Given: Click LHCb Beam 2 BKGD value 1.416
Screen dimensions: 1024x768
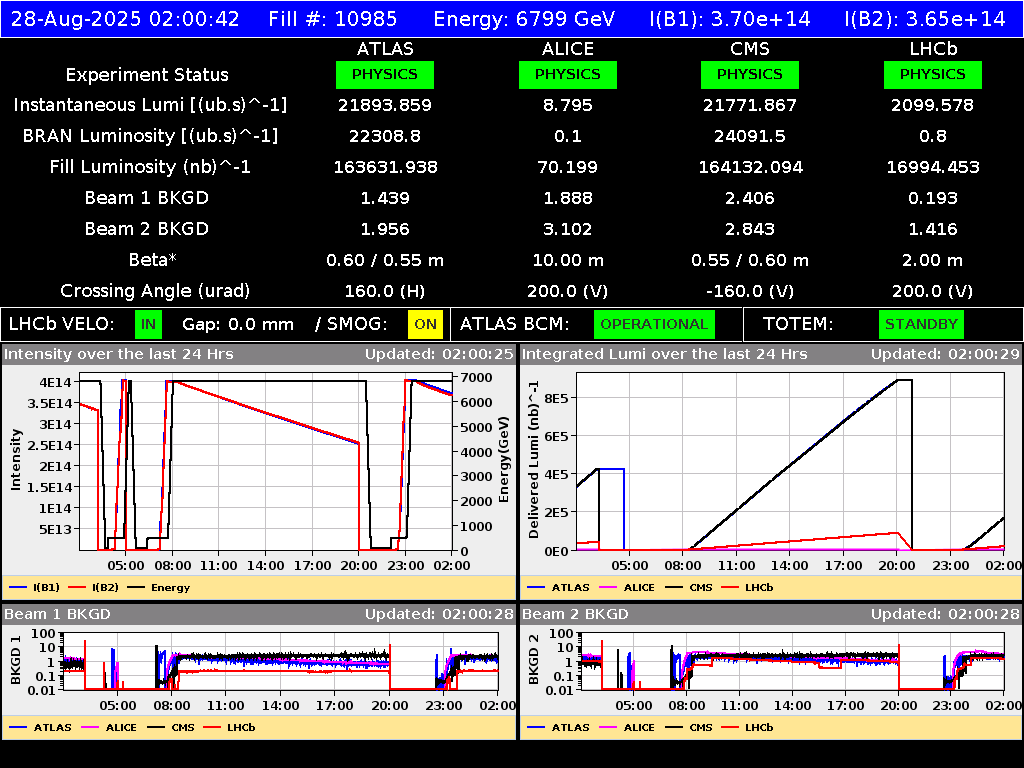Looking at the screenshot, I should click(x=933, y=229).
